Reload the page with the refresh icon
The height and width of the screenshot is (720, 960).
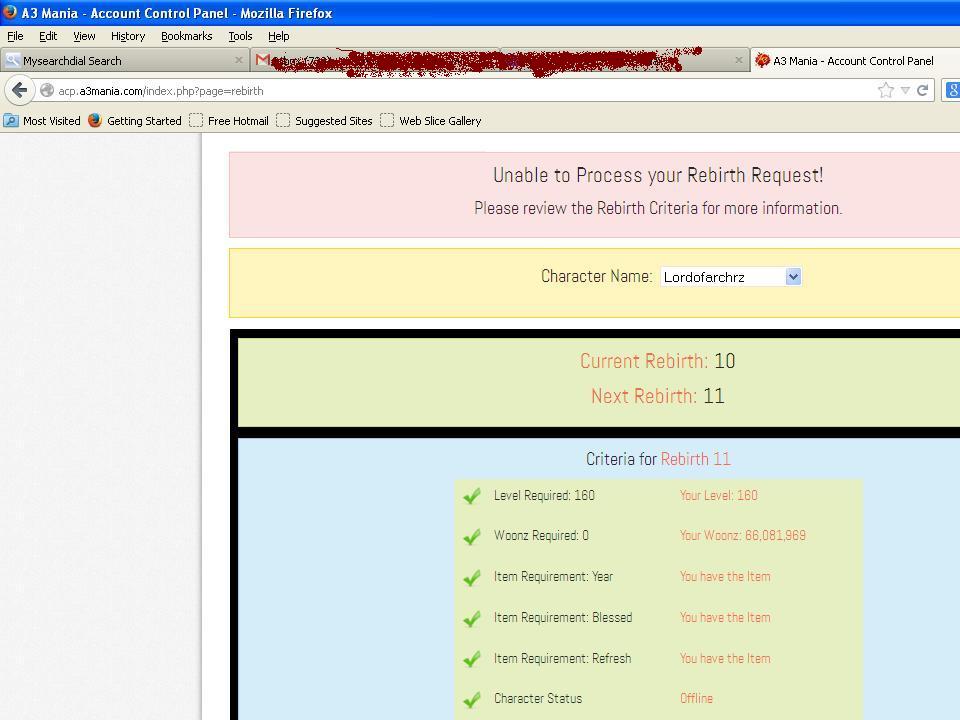[923, 90]
